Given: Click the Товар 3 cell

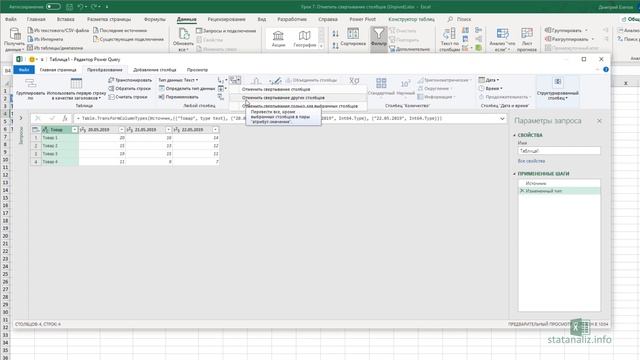Looking at the screenshot, I should (x=60, y=154).
